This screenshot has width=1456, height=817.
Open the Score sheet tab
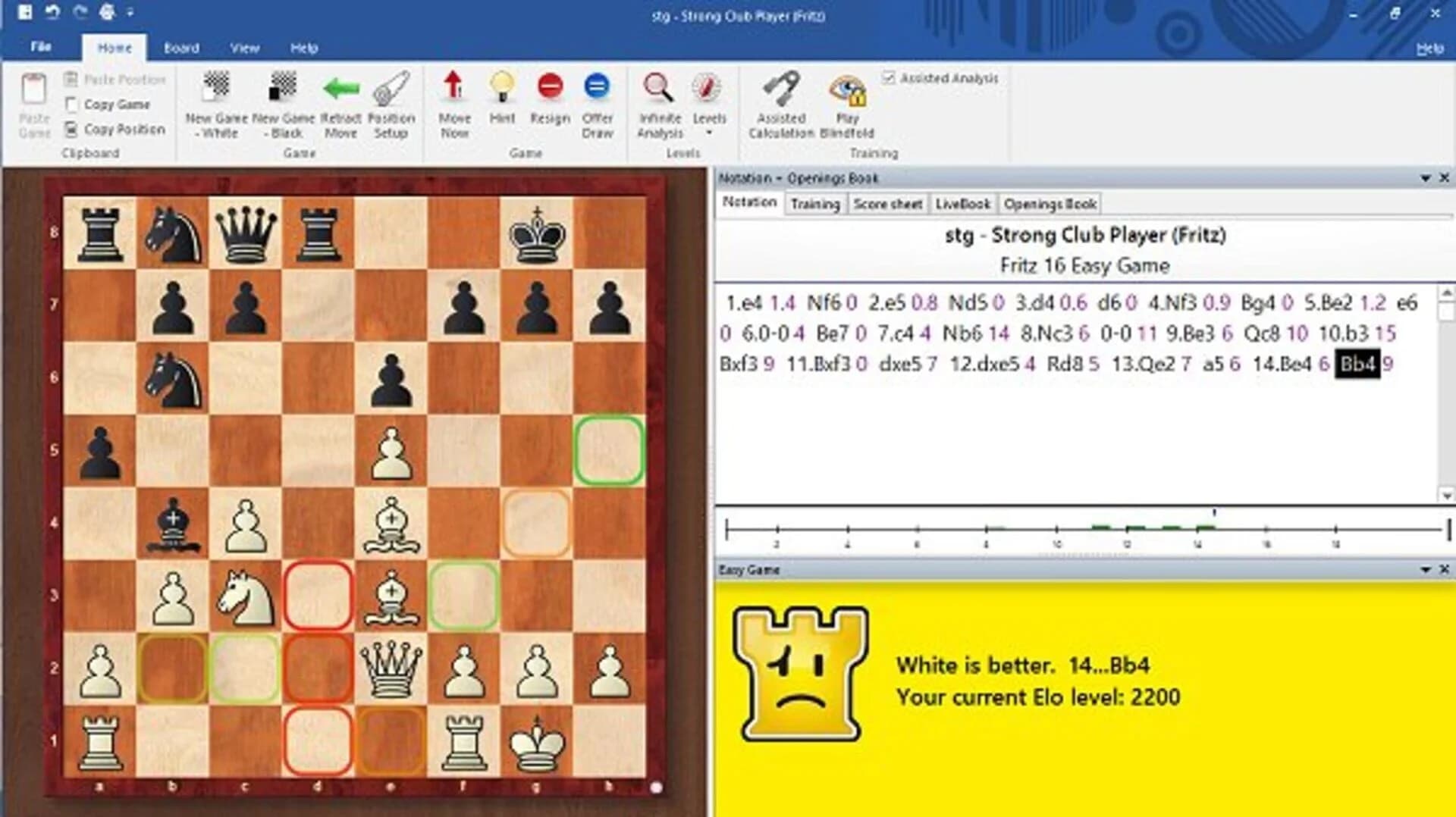[887, 203]
